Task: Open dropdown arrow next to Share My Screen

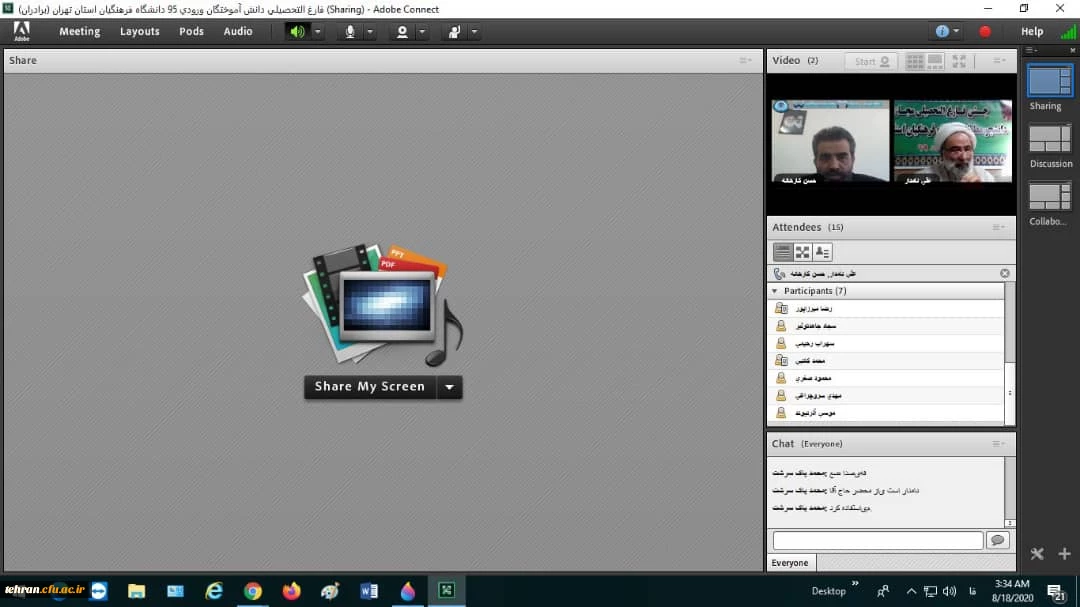Action: point(450,387)
